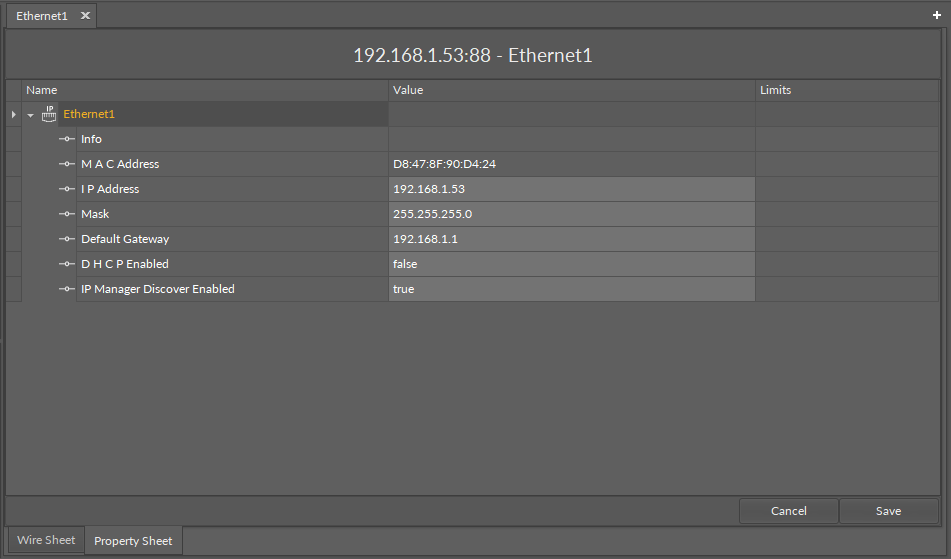Click the slot icon beside IP Manager Discover Enabled

pyautogui.click(x=67, y=289)
